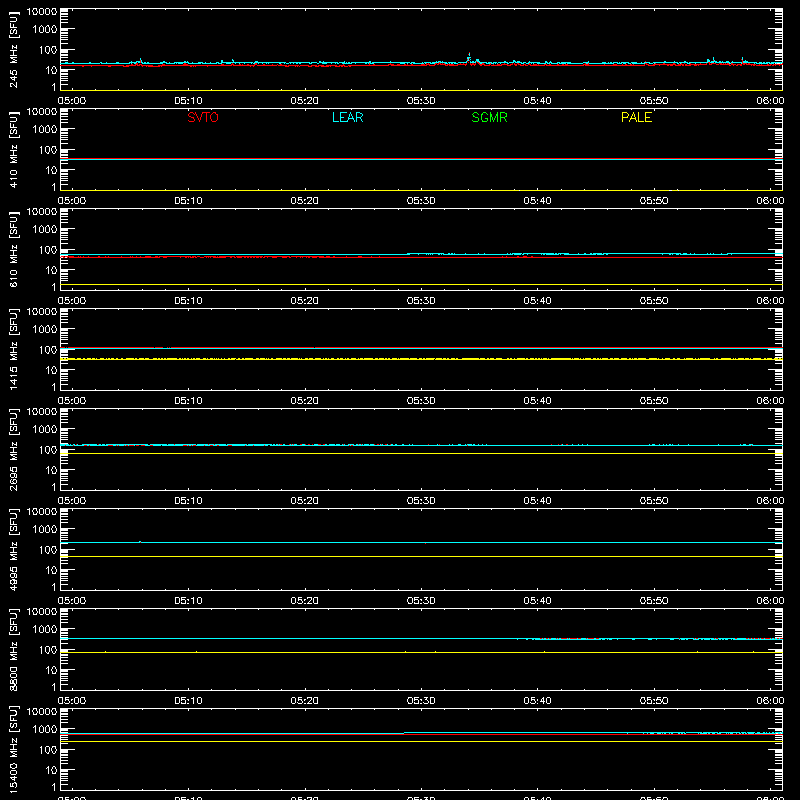Image resolution: width=800 pixels, height=800 pixels.
Task: Click the cyan LEAR legend label
Action: [347, 117]
